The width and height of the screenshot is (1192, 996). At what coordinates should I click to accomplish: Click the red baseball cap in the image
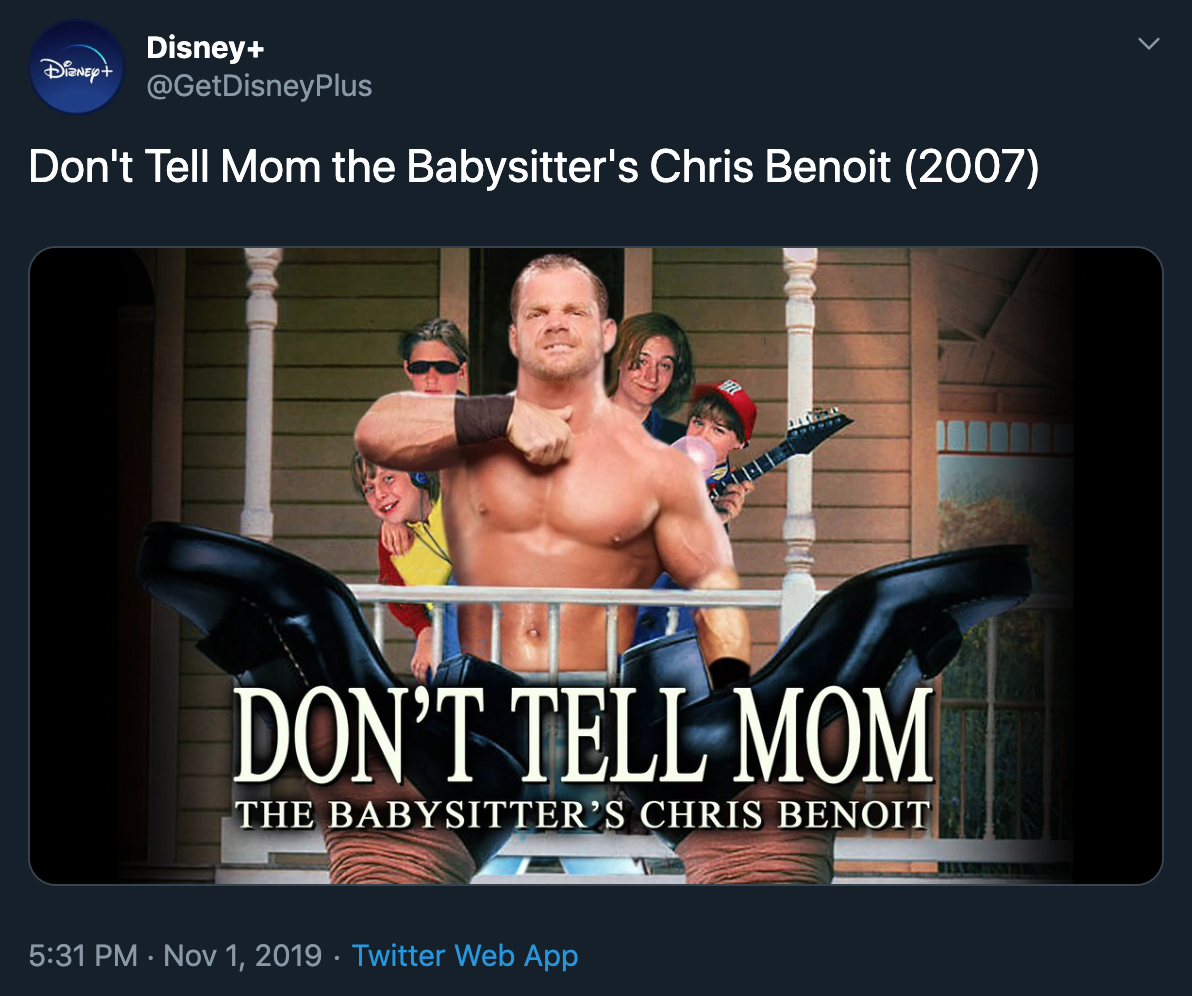click(725, 398)
